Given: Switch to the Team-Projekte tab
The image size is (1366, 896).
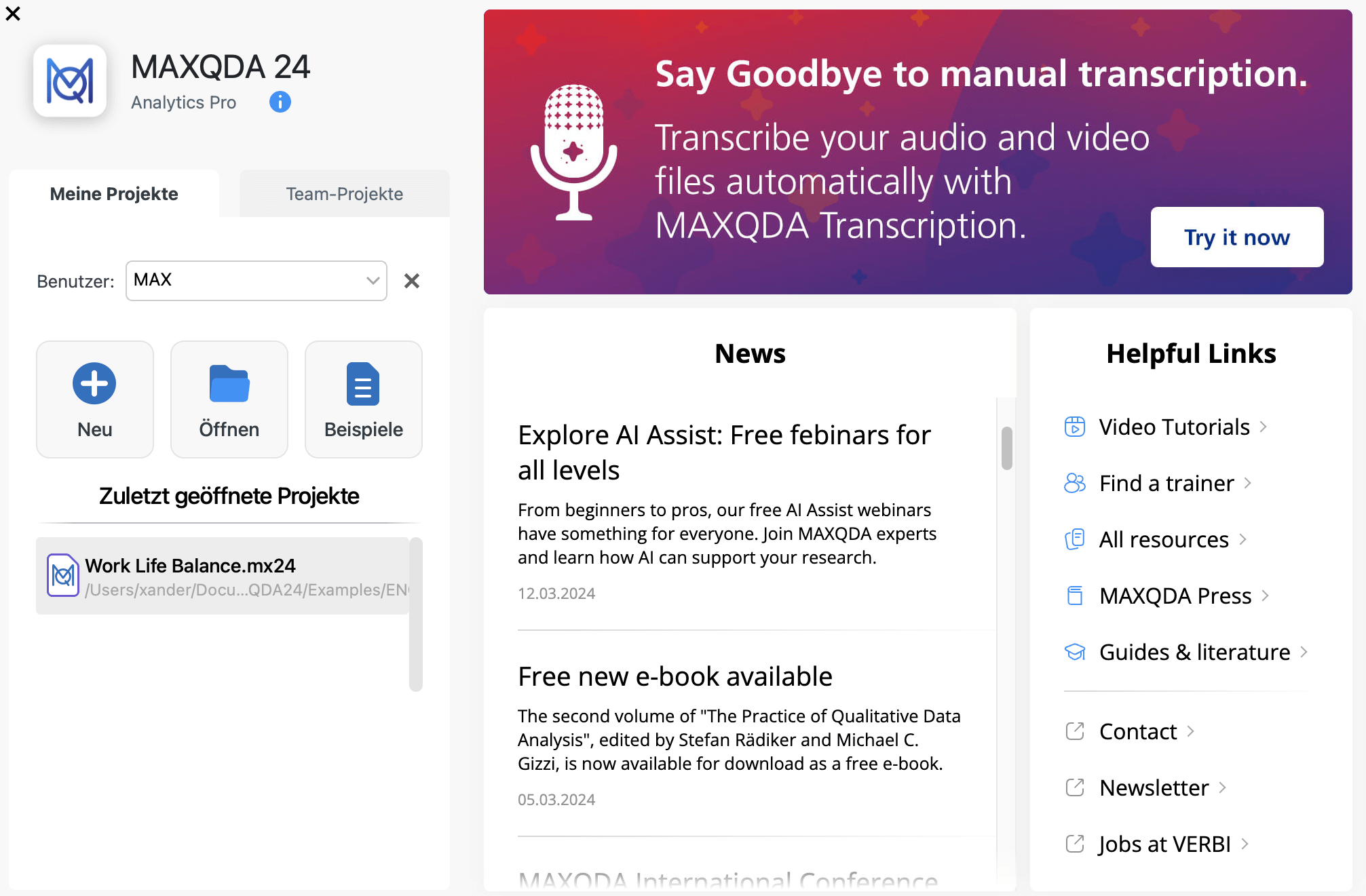Looking at the screenshot, I should click(345, 194).
